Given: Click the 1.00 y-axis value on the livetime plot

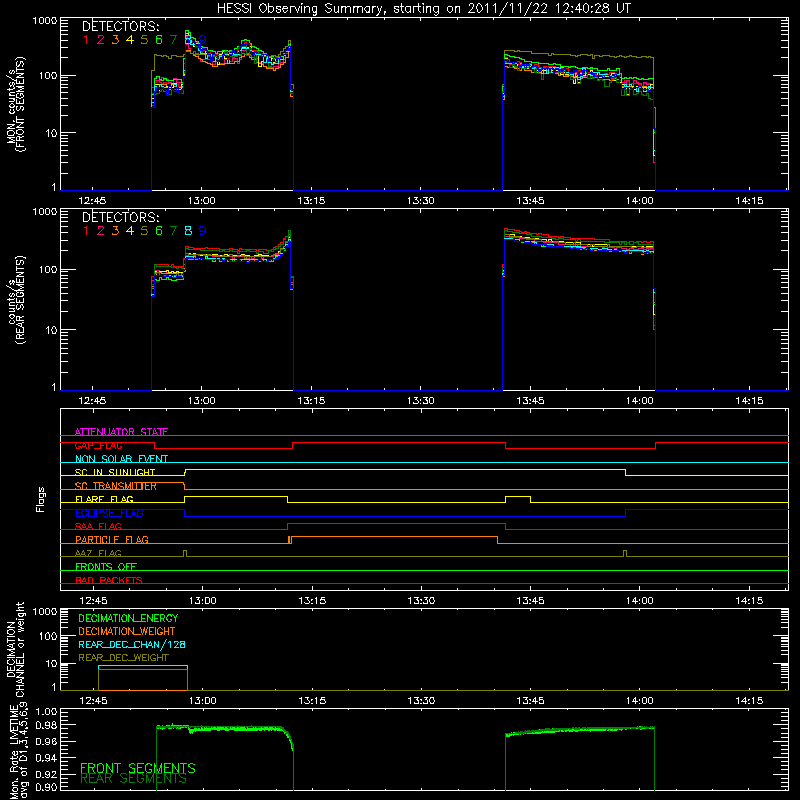Looking at the screenshot, I should click(46, 711).
